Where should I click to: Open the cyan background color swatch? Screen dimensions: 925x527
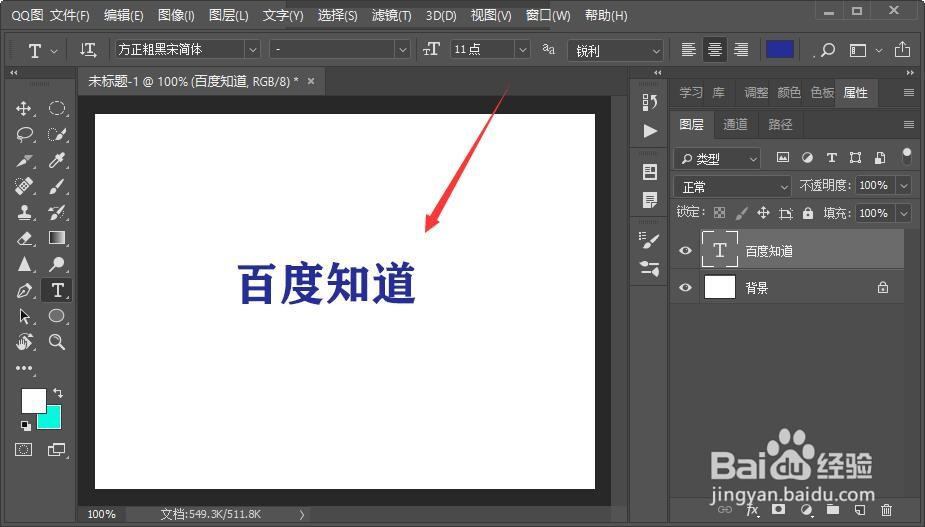pyautogui.click(x=52, y=420)
